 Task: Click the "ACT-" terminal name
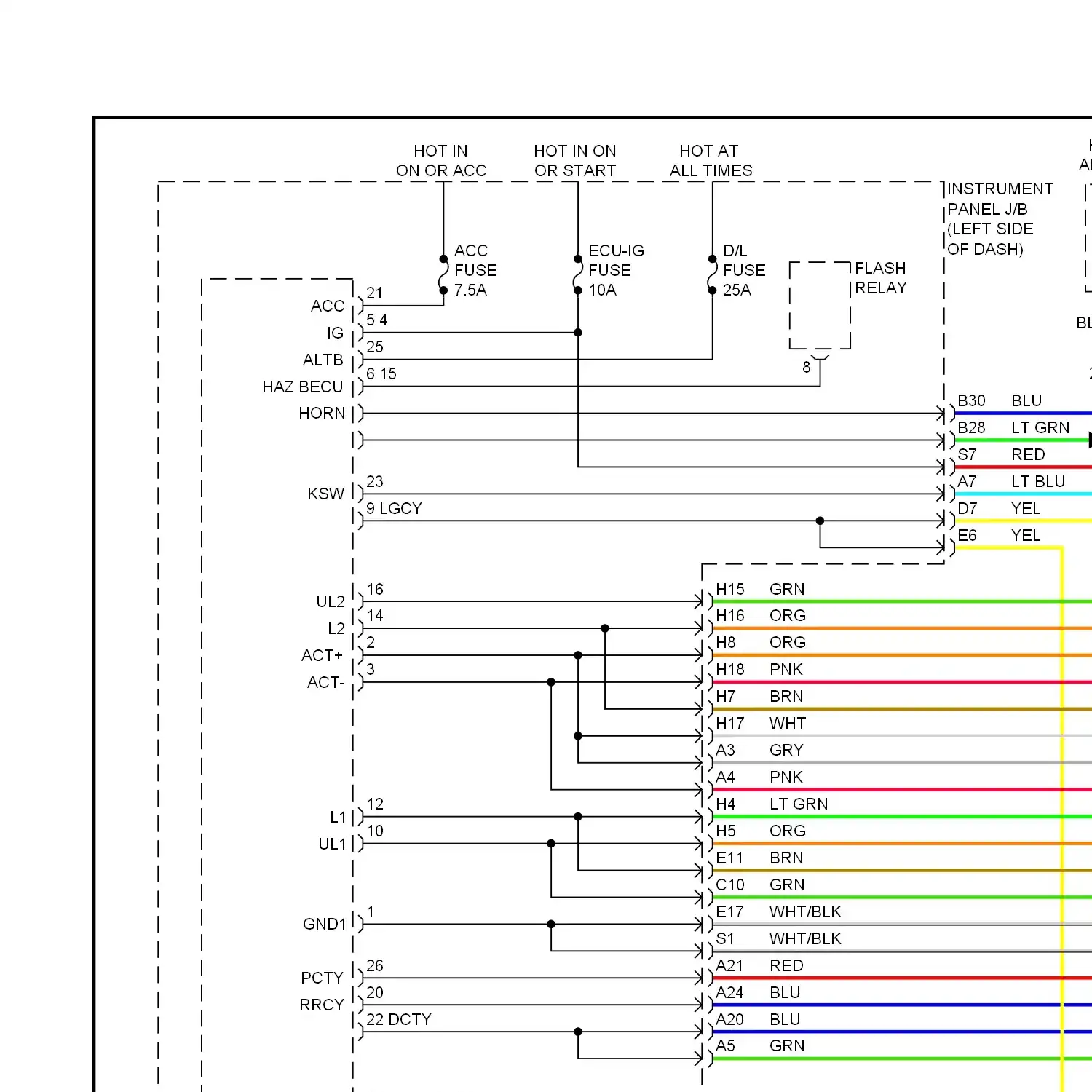(325, 682)
